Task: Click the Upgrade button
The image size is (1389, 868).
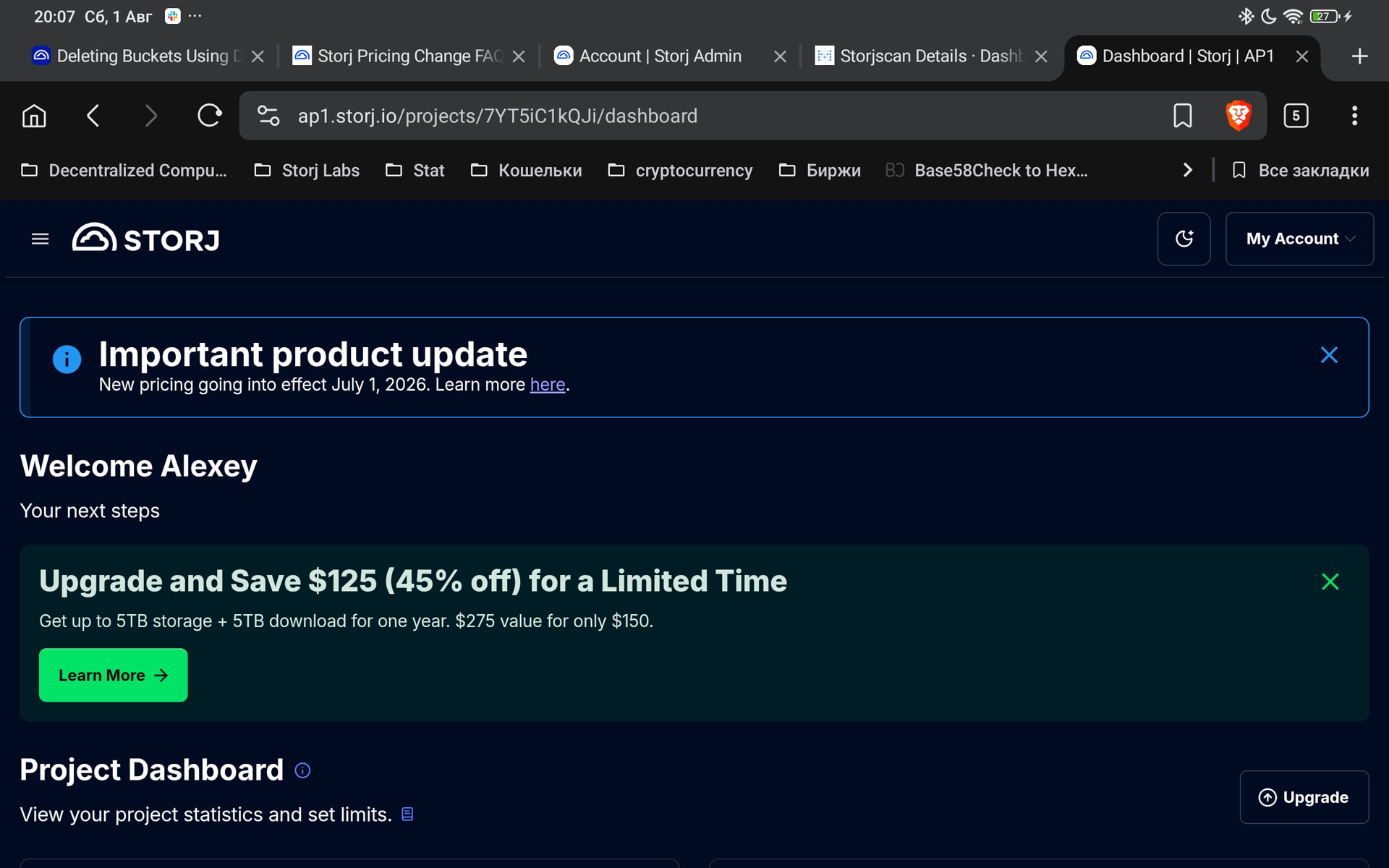Action: point(1304,797)
